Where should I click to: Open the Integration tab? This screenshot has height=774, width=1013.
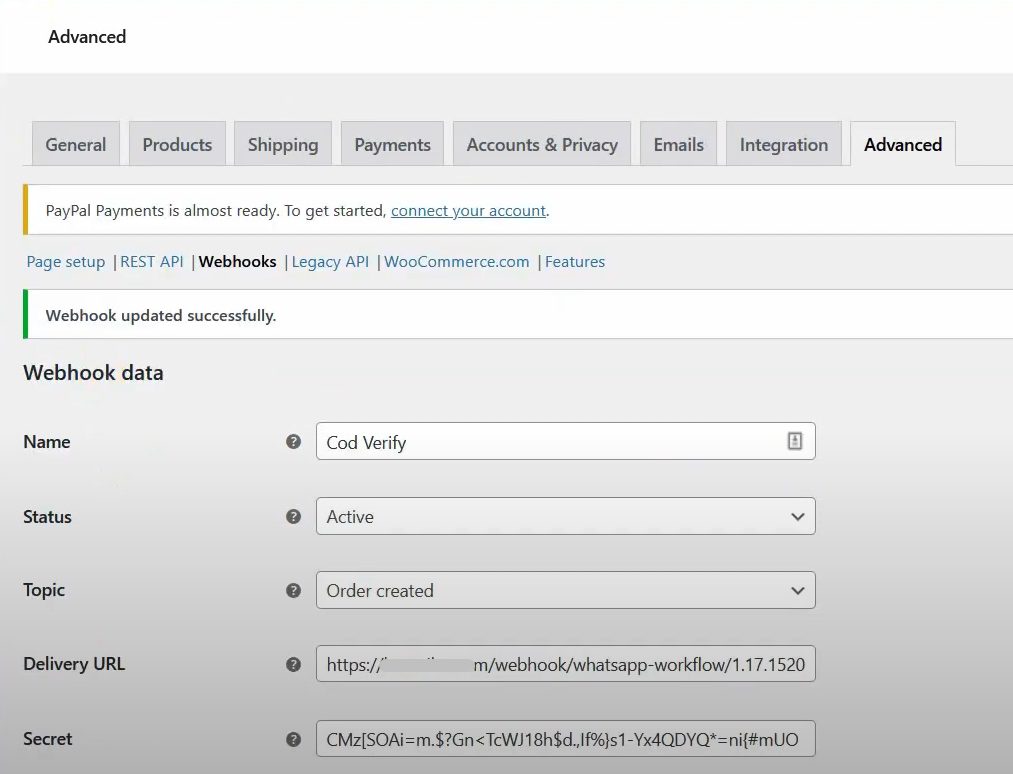coord(784,144)
